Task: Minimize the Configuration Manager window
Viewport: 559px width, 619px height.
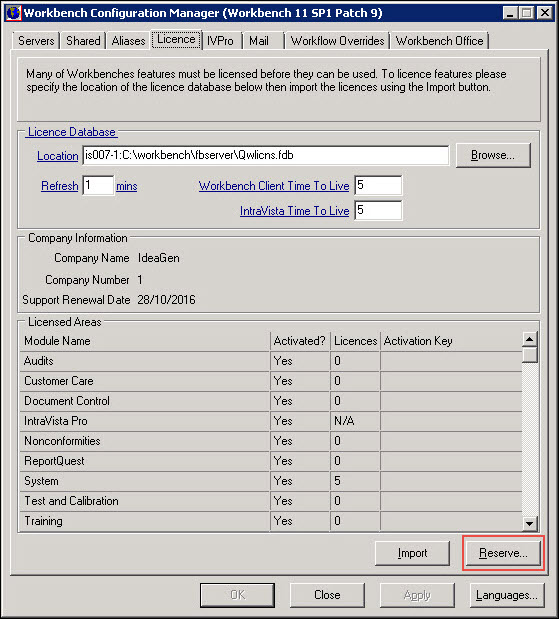Action: (510, 13)
